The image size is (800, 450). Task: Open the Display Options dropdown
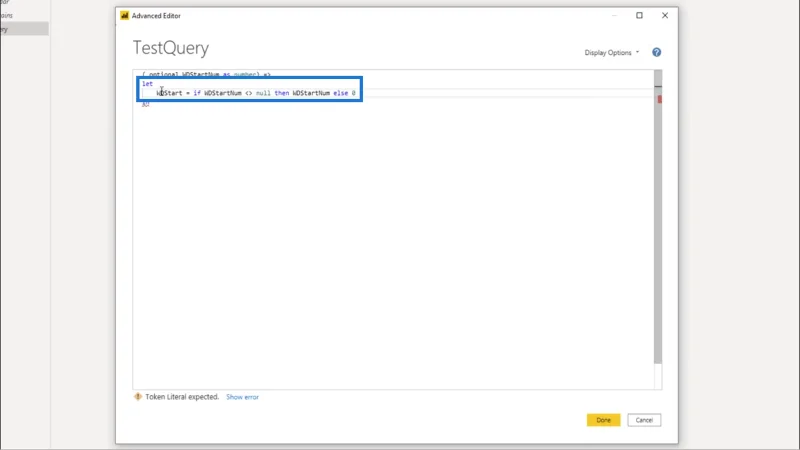pos(611,53)
